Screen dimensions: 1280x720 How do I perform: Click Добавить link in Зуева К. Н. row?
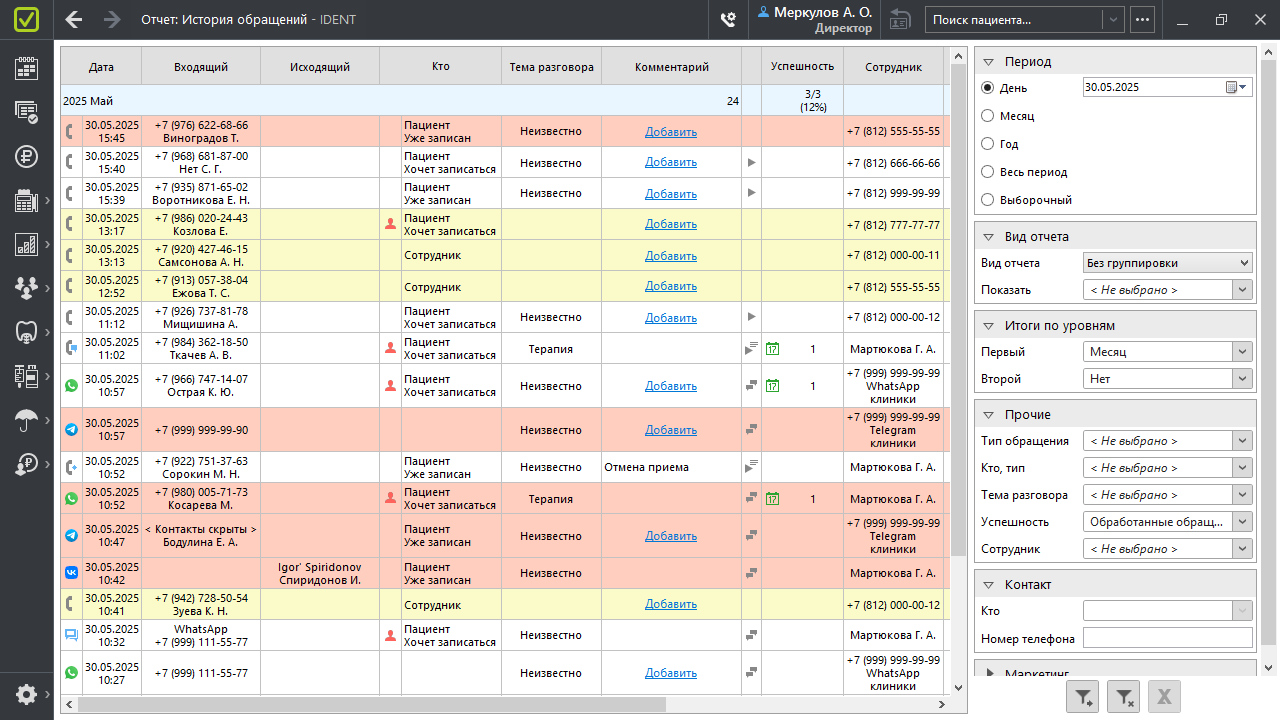click(671, 604)
